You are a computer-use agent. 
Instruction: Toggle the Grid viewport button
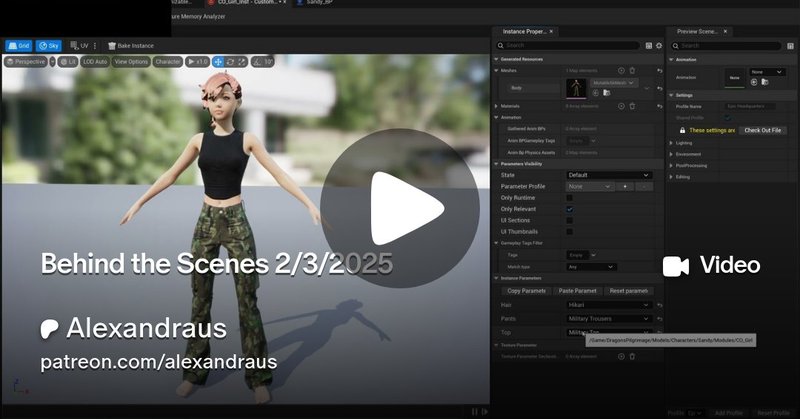[19, 46]
